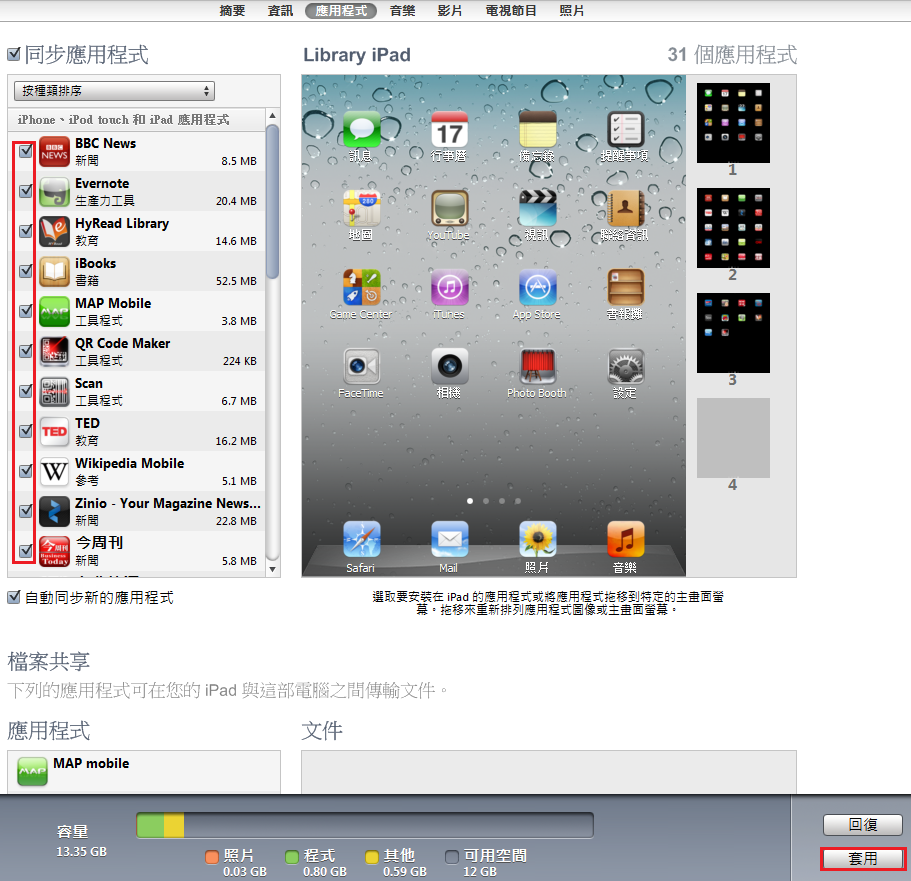Screen dimensions: 911x881
Task: Uncheck the Evernote checkbox
Action: pos(26,191)
